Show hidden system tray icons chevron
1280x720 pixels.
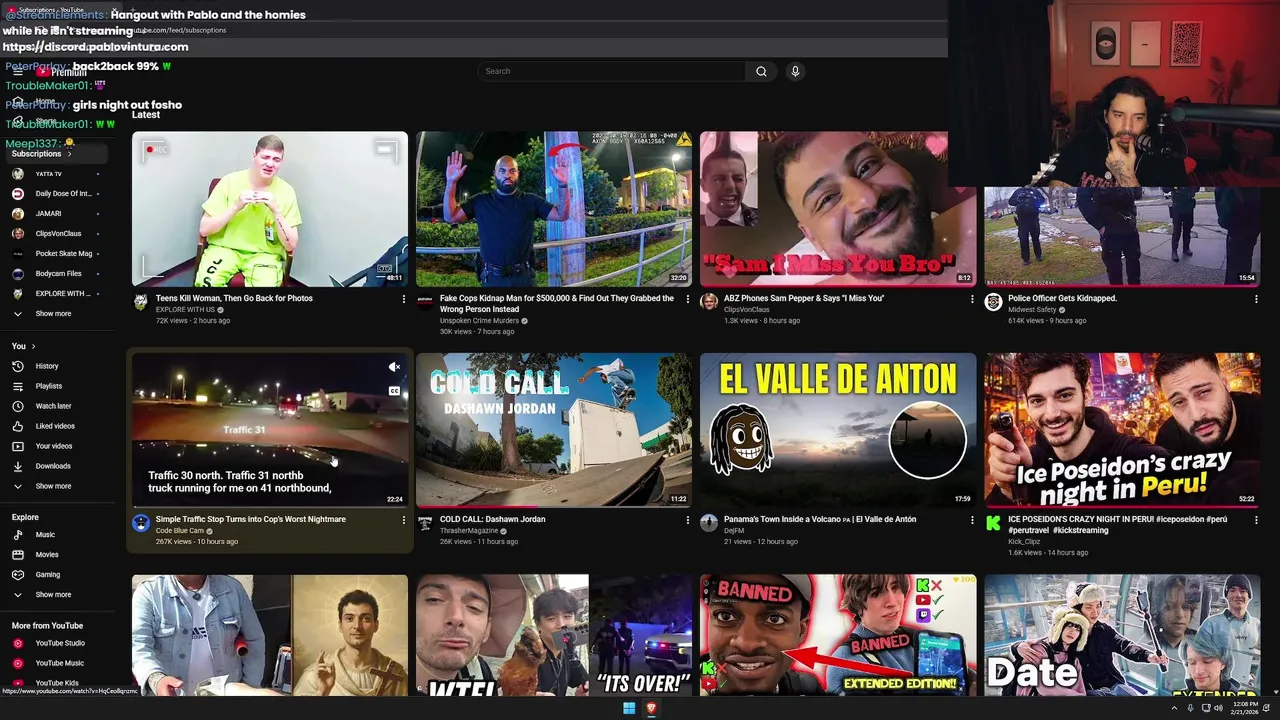point(1175,708)
